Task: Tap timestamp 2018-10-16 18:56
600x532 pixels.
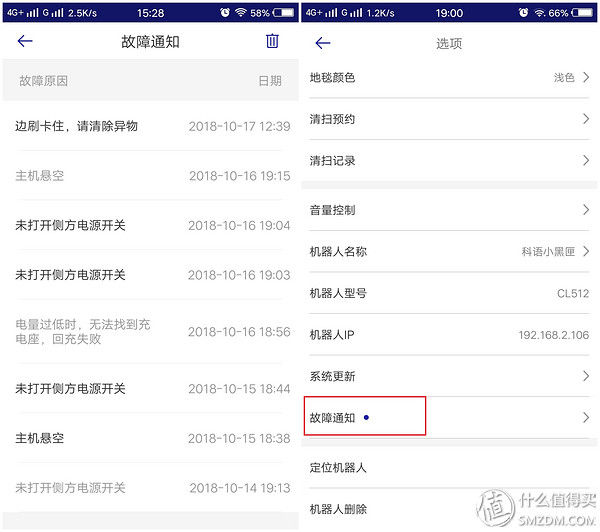Action: point(240,332)
